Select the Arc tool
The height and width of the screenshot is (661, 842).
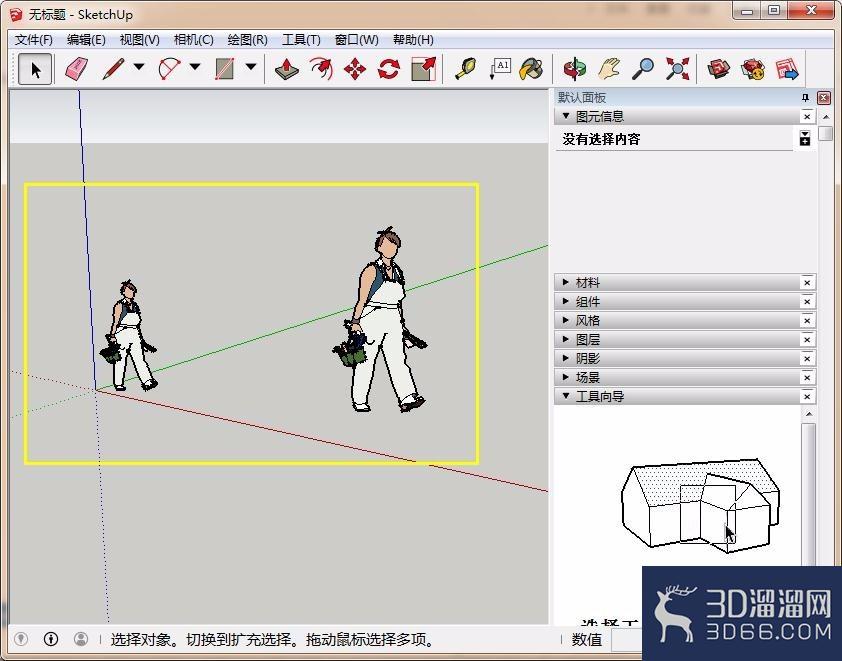(x=169, y=69)
